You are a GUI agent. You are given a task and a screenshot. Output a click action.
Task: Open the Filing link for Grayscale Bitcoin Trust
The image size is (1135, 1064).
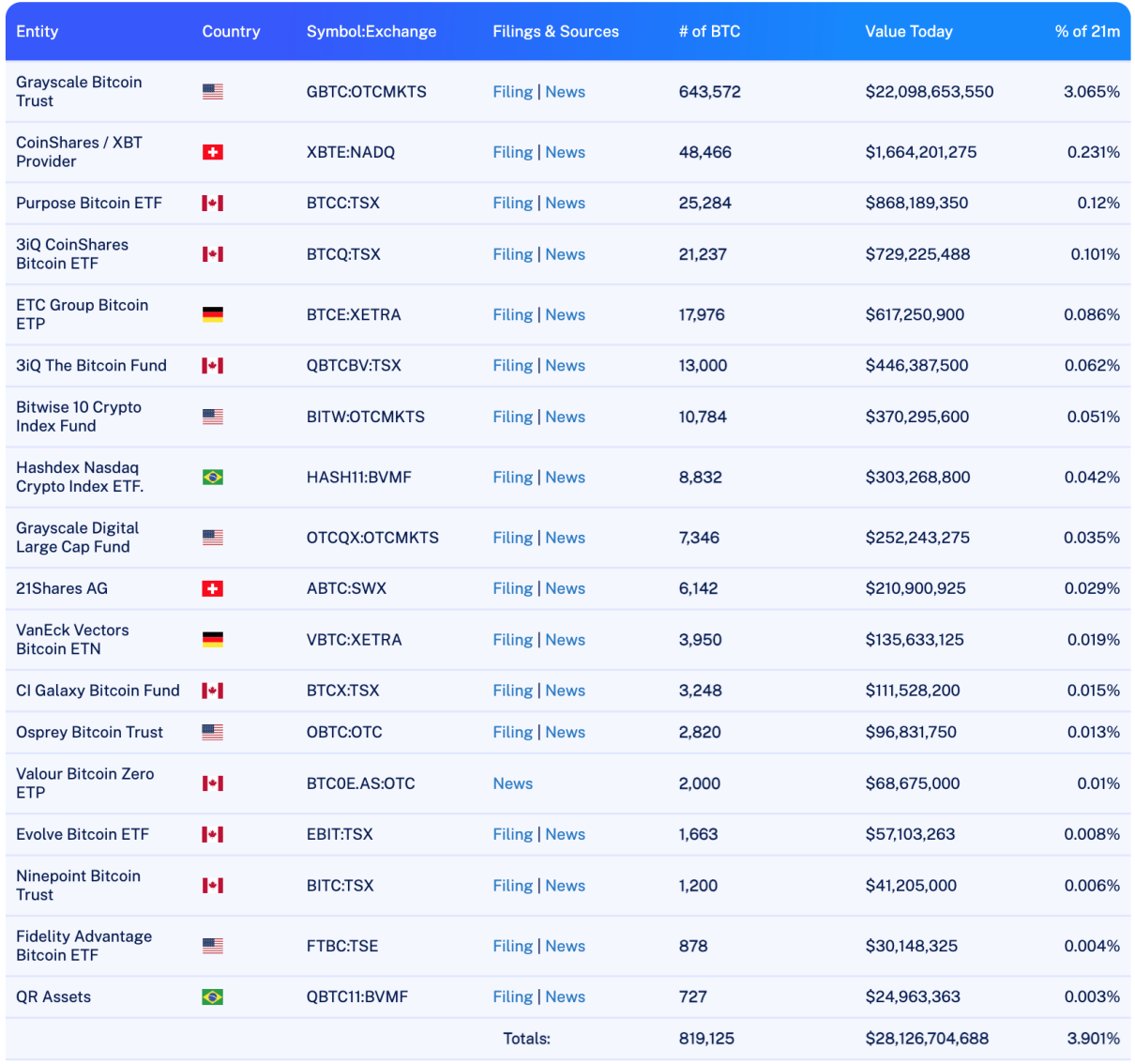pos(512,92)
